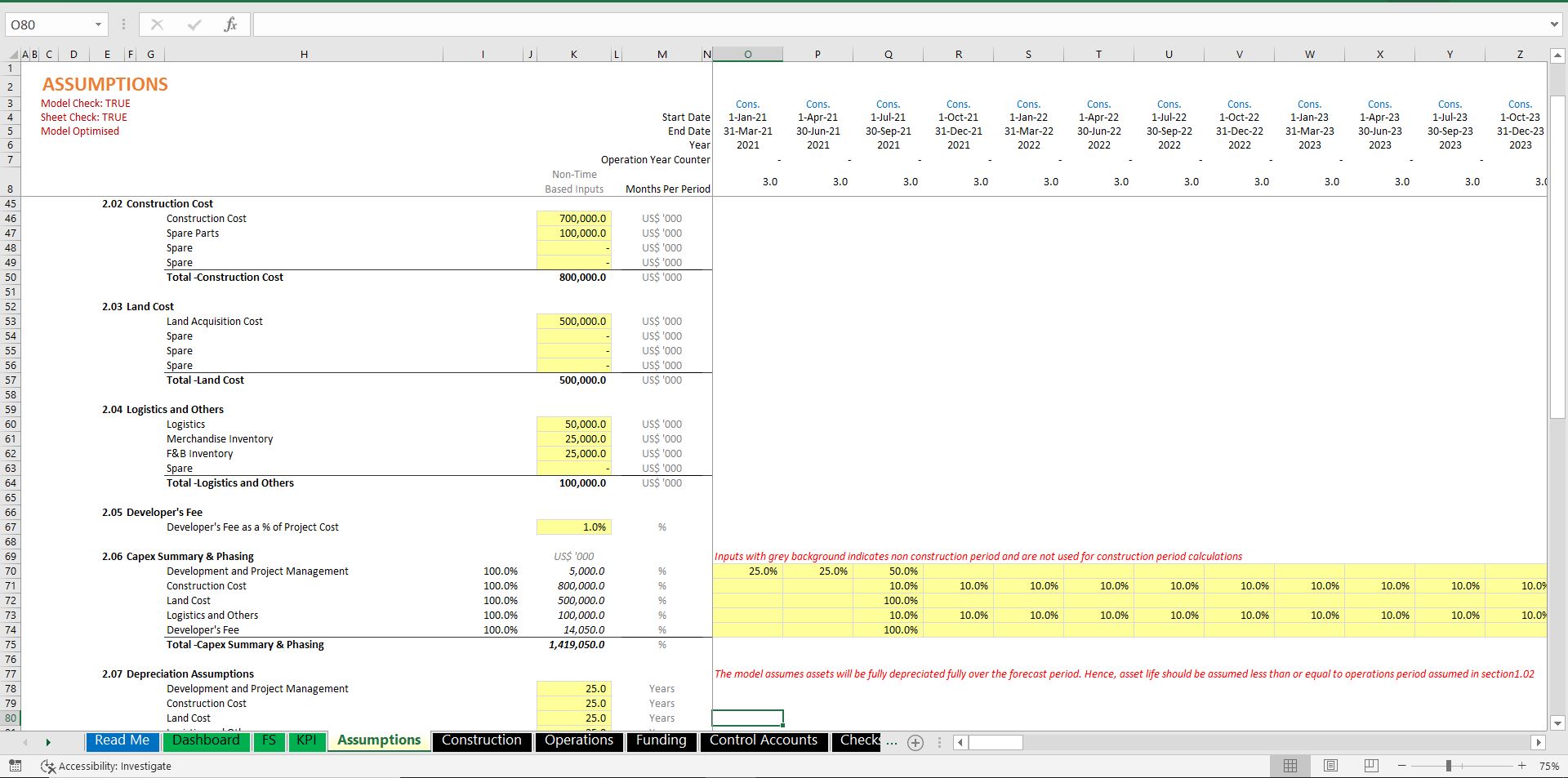Select Developer's Fee 1.0% cell
The image size is (1568, 778).
tap(574, 527)
